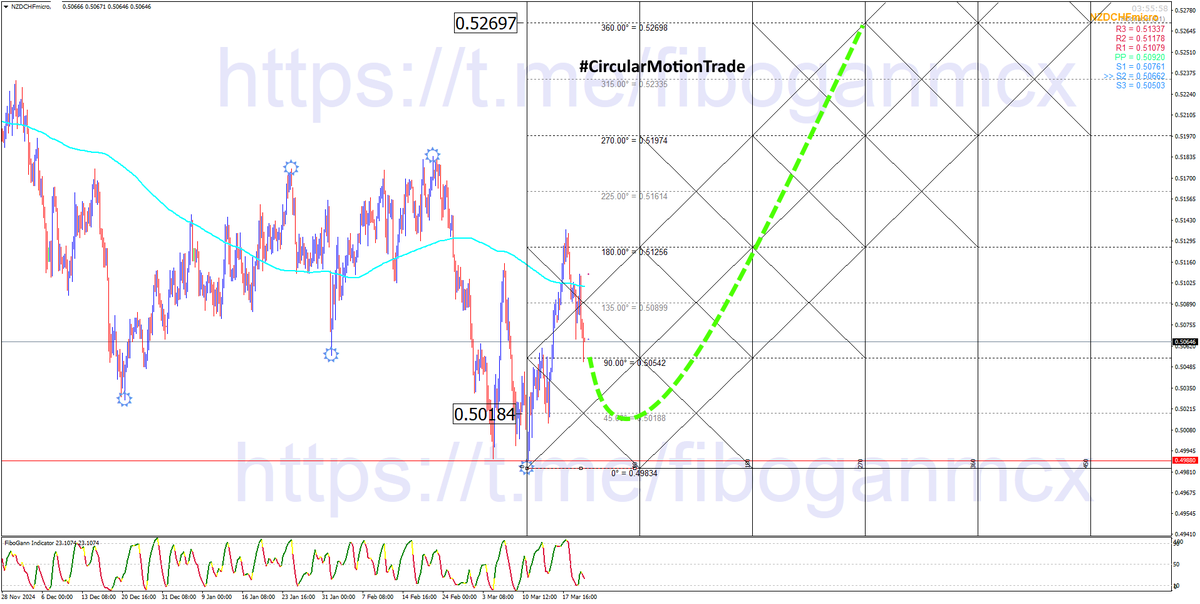Screen dimensions: 1200x604
Task: Click the 0.52780 price scale value
Action: tap(1183, 10)
